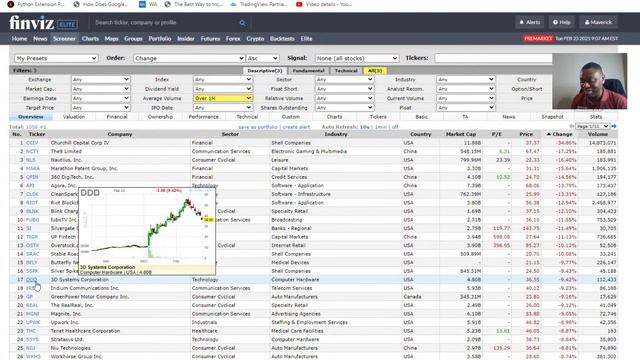Open the News menu item
640x360 pixels.
pyautogui.click(x=40, y=39)
